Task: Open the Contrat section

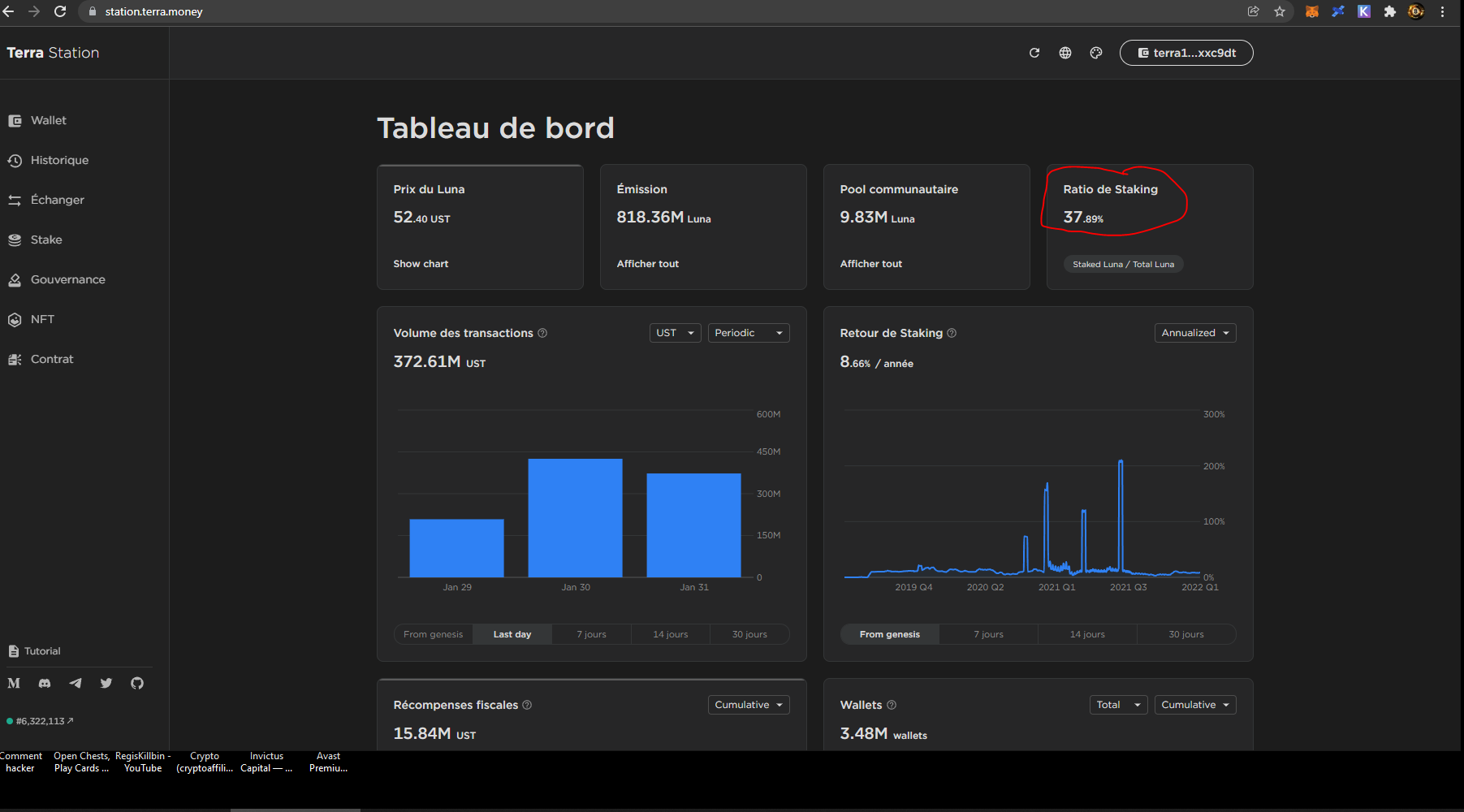Action: (x=41, y=359)
